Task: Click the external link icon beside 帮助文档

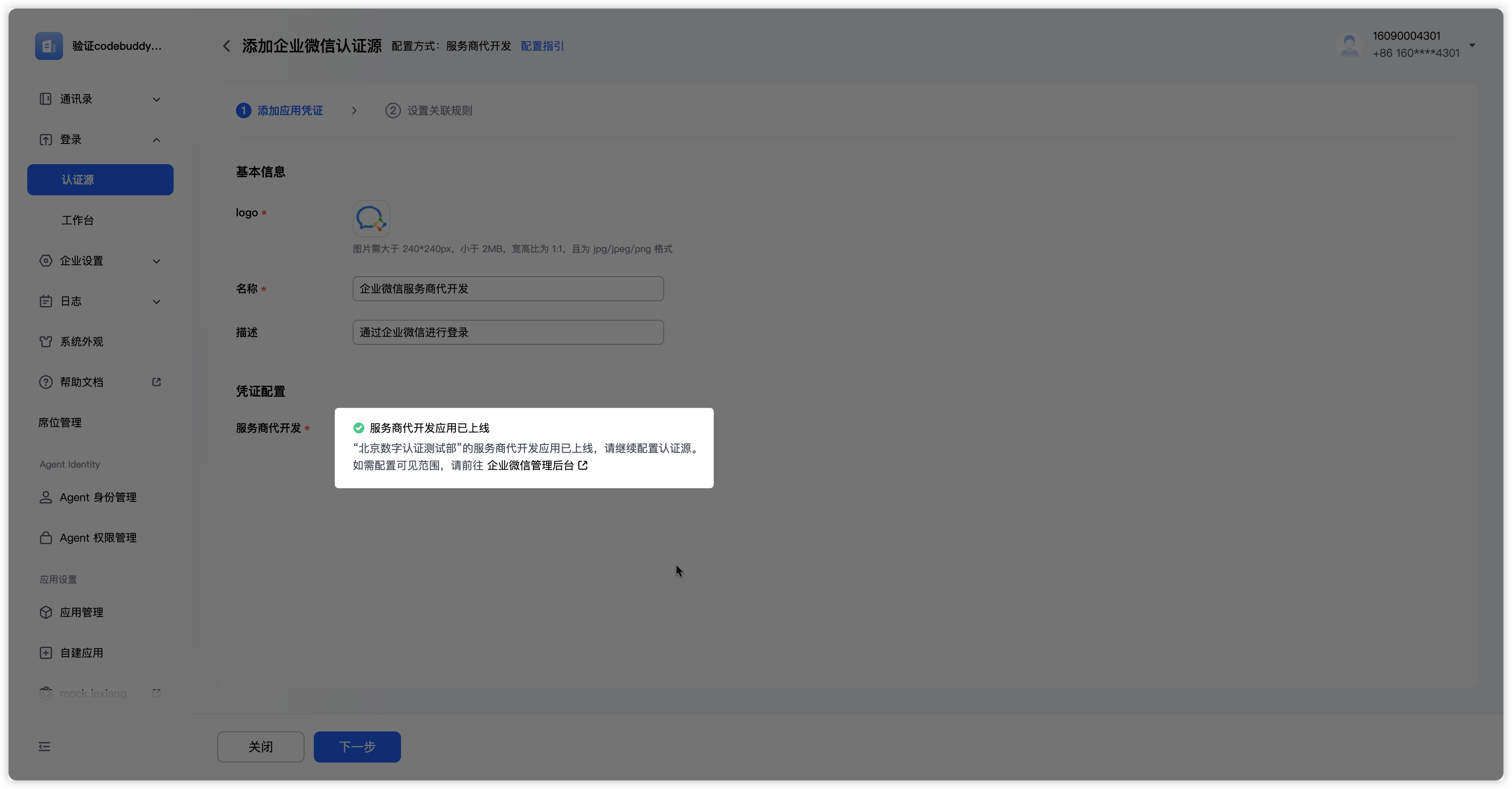Action: (157, 382)
